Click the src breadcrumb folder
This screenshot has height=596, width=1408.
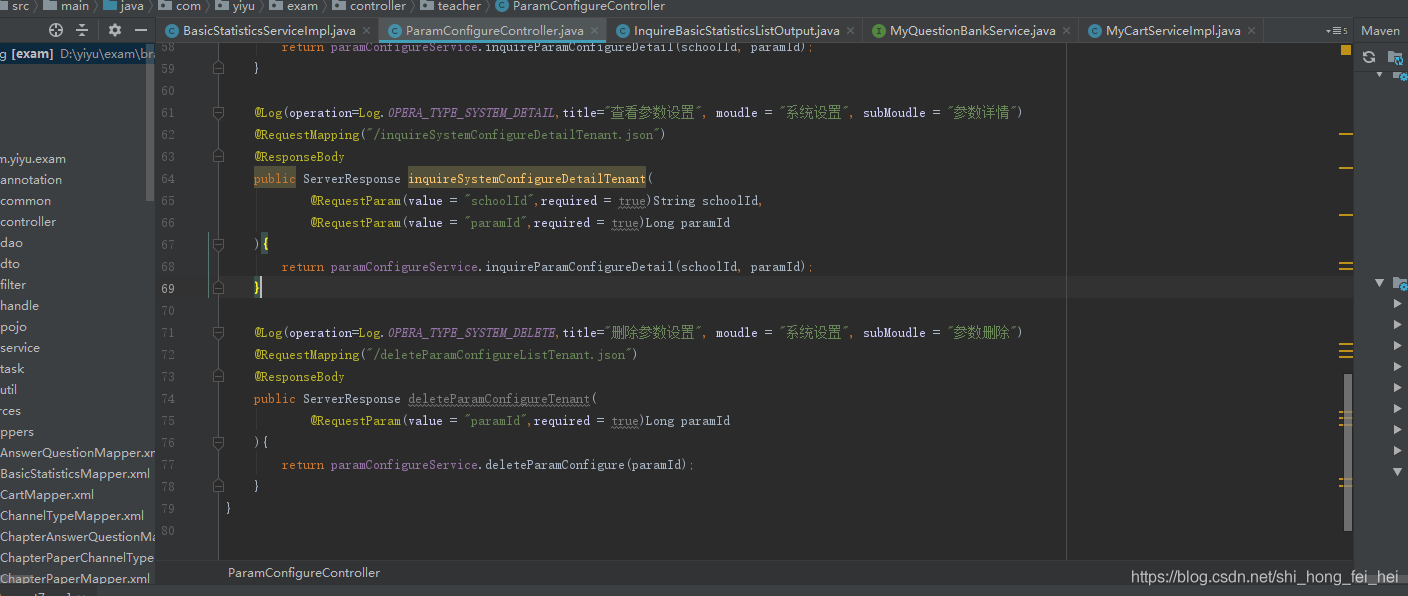click(x=18, y=6)
